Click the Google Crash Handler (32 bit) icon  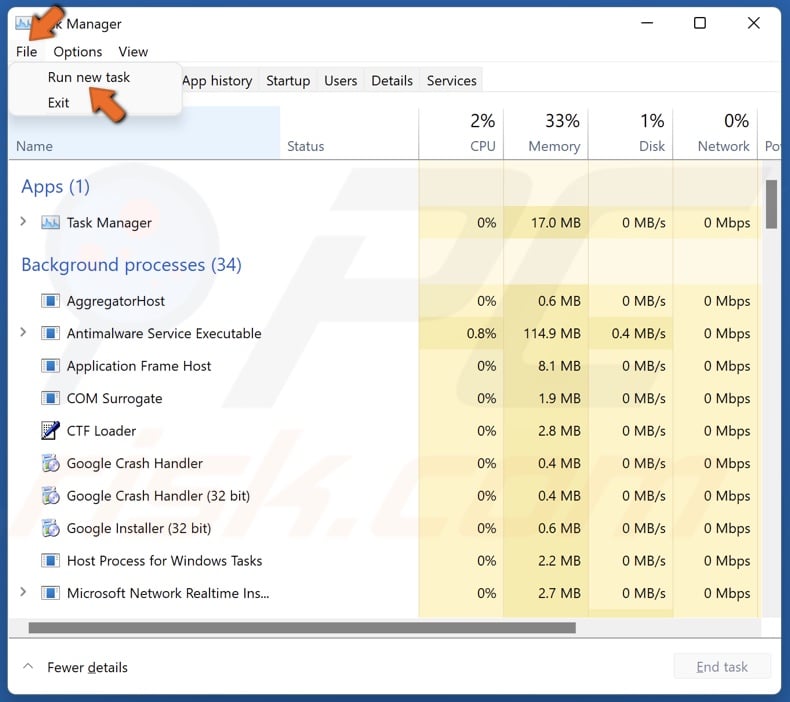(50, 495)
